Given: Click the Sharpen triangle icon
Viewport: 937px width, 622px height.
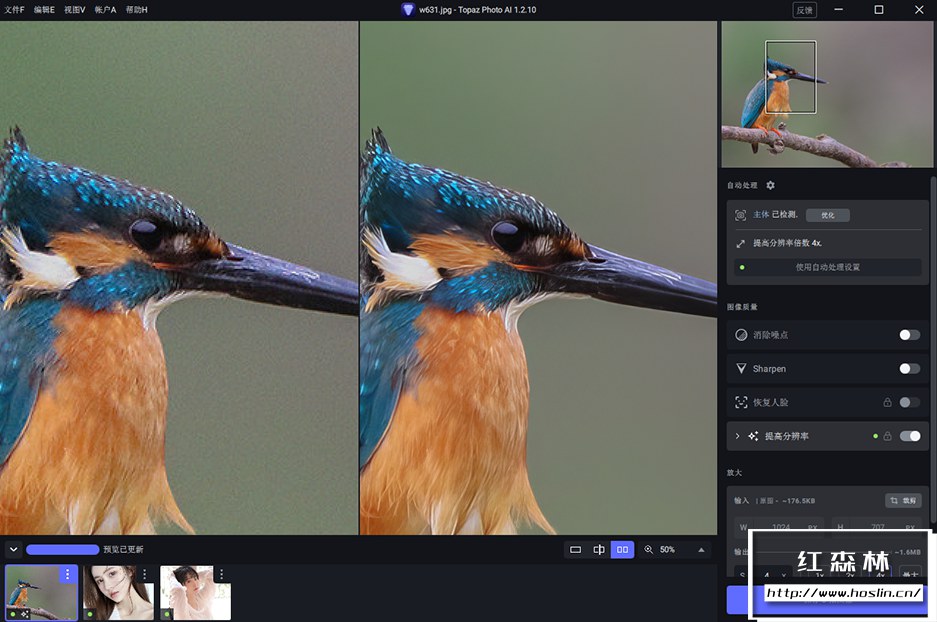Looking at the screenshot, I should [x=741, y=369].
